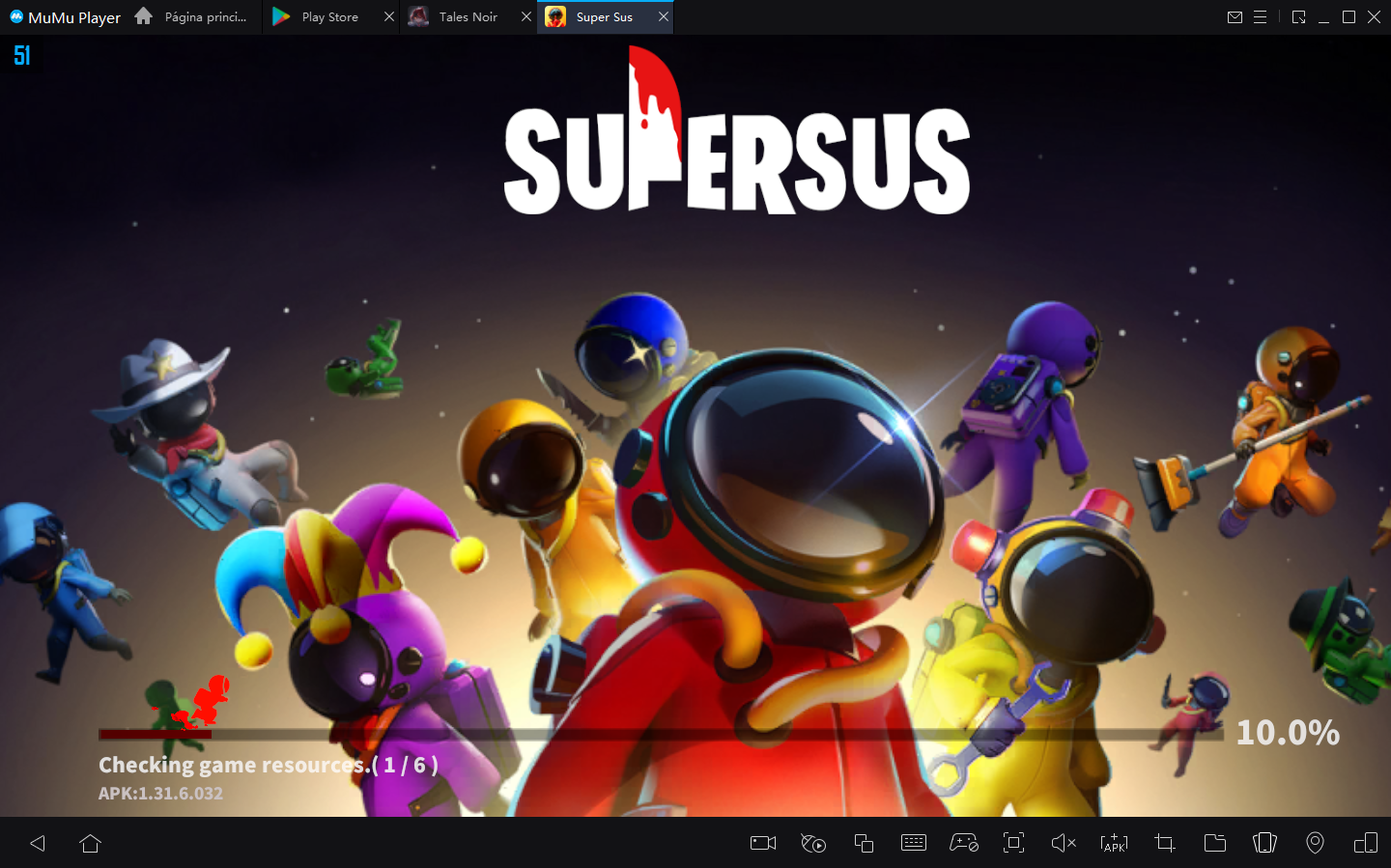The width and height of the screenshot is (1391, 868).
Task: Install an APK file
Action: [x=1114, y=843]
